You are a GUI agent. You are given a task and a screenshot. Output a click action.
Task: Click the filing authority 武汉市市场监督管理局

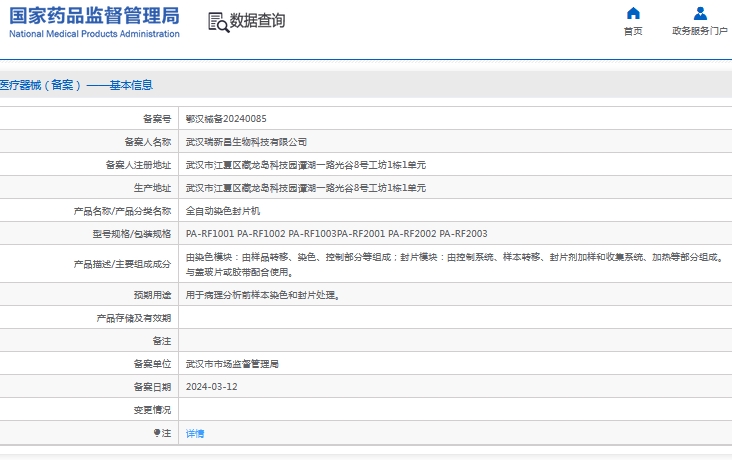click(232, 364)
